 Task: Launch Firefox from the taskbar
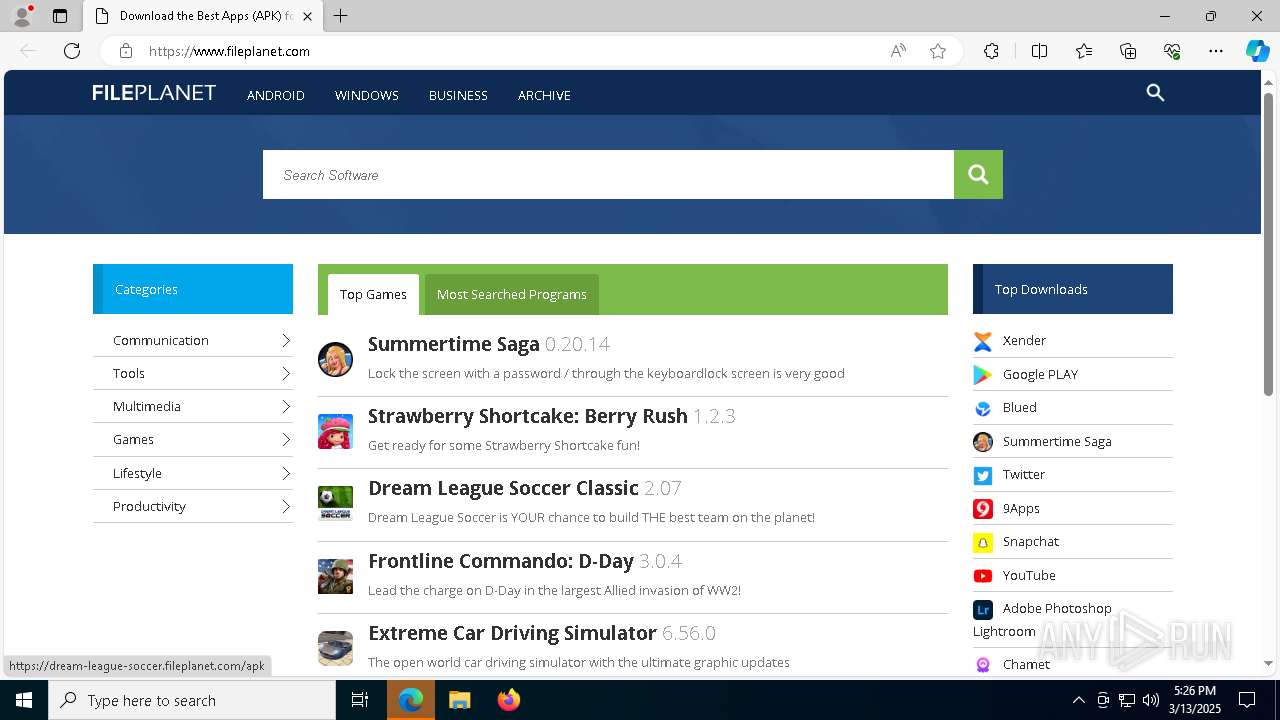pyautogui.click(x=508, y=700)
